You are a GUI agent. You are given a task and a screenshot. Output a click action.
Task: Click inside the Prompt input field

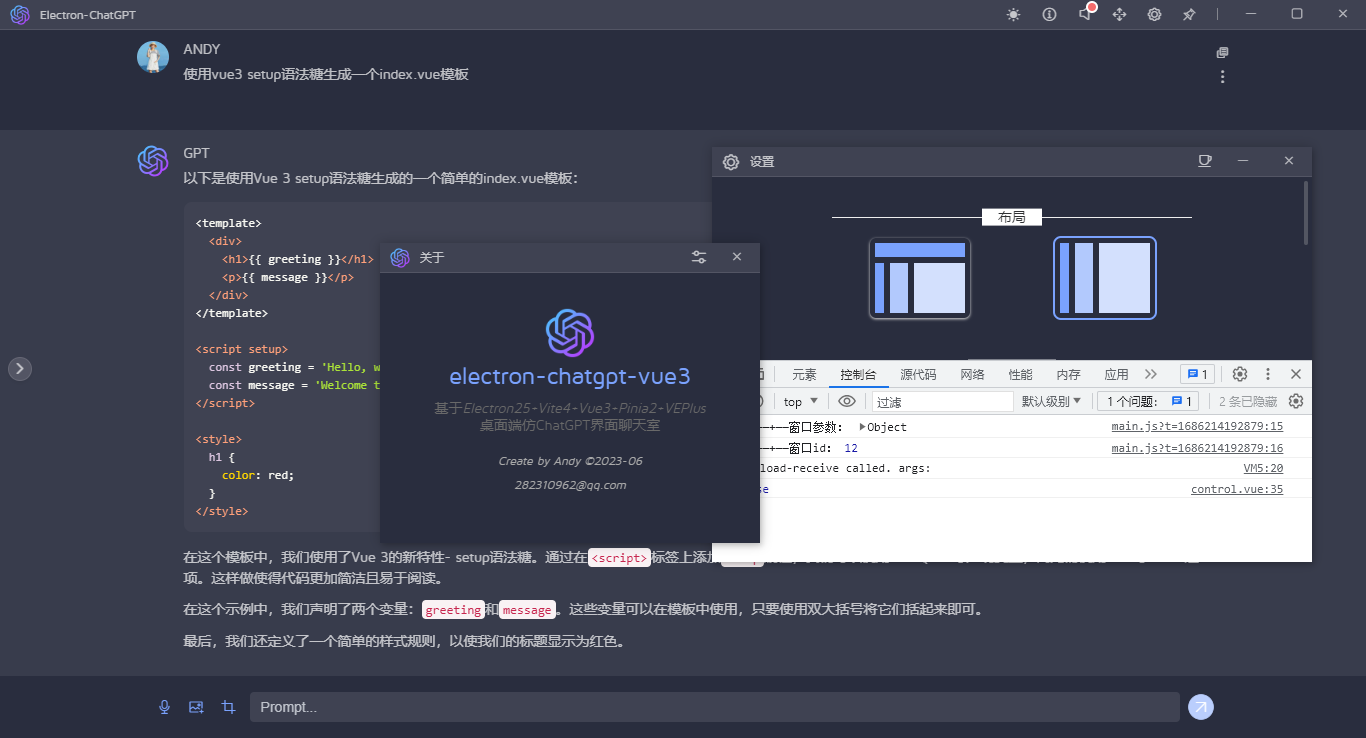pos(715,707)
